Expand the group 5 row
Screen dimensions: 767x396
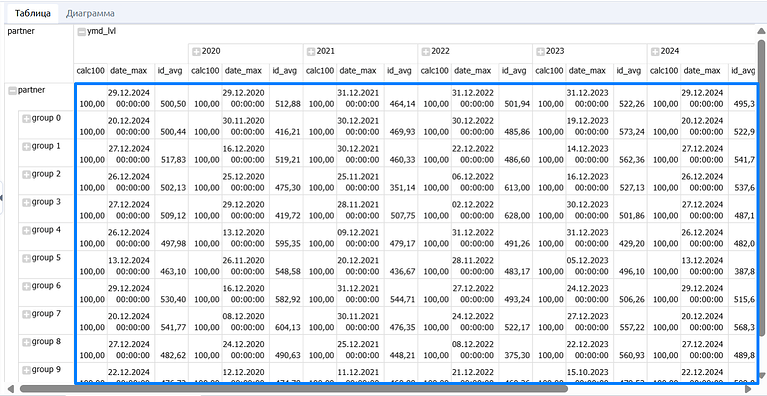click(26, 258)
